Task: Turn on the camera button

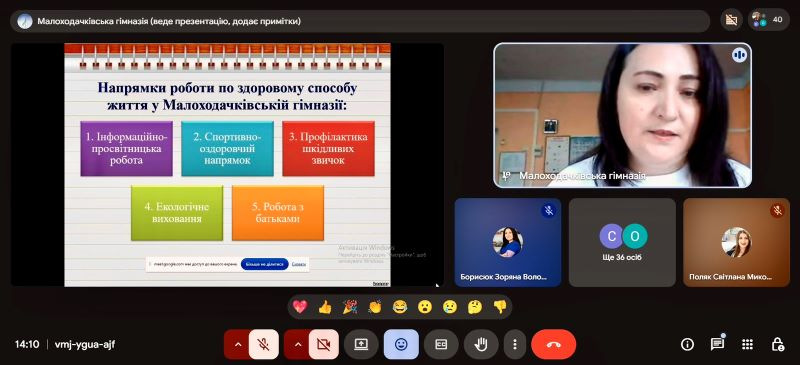Action: 324,344
